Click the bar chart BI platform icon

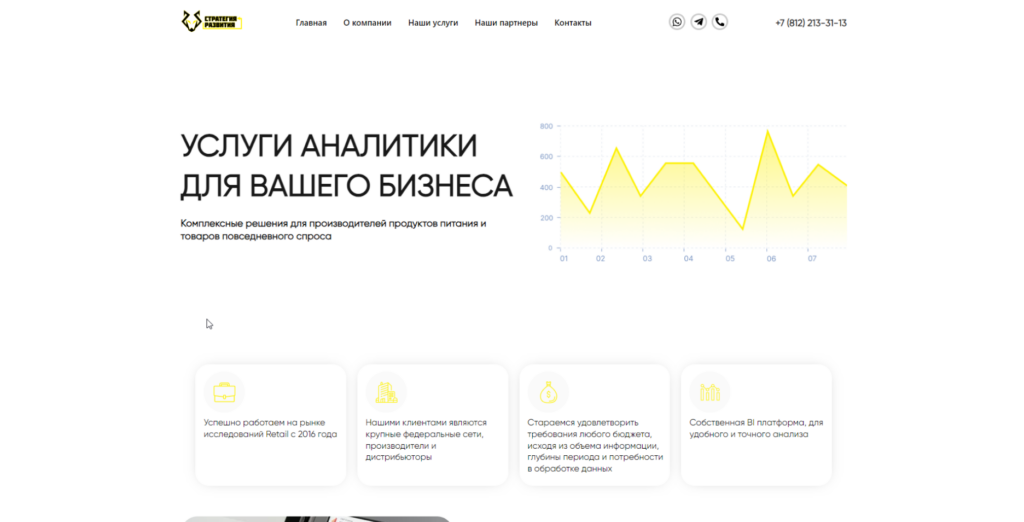[710, 392]
